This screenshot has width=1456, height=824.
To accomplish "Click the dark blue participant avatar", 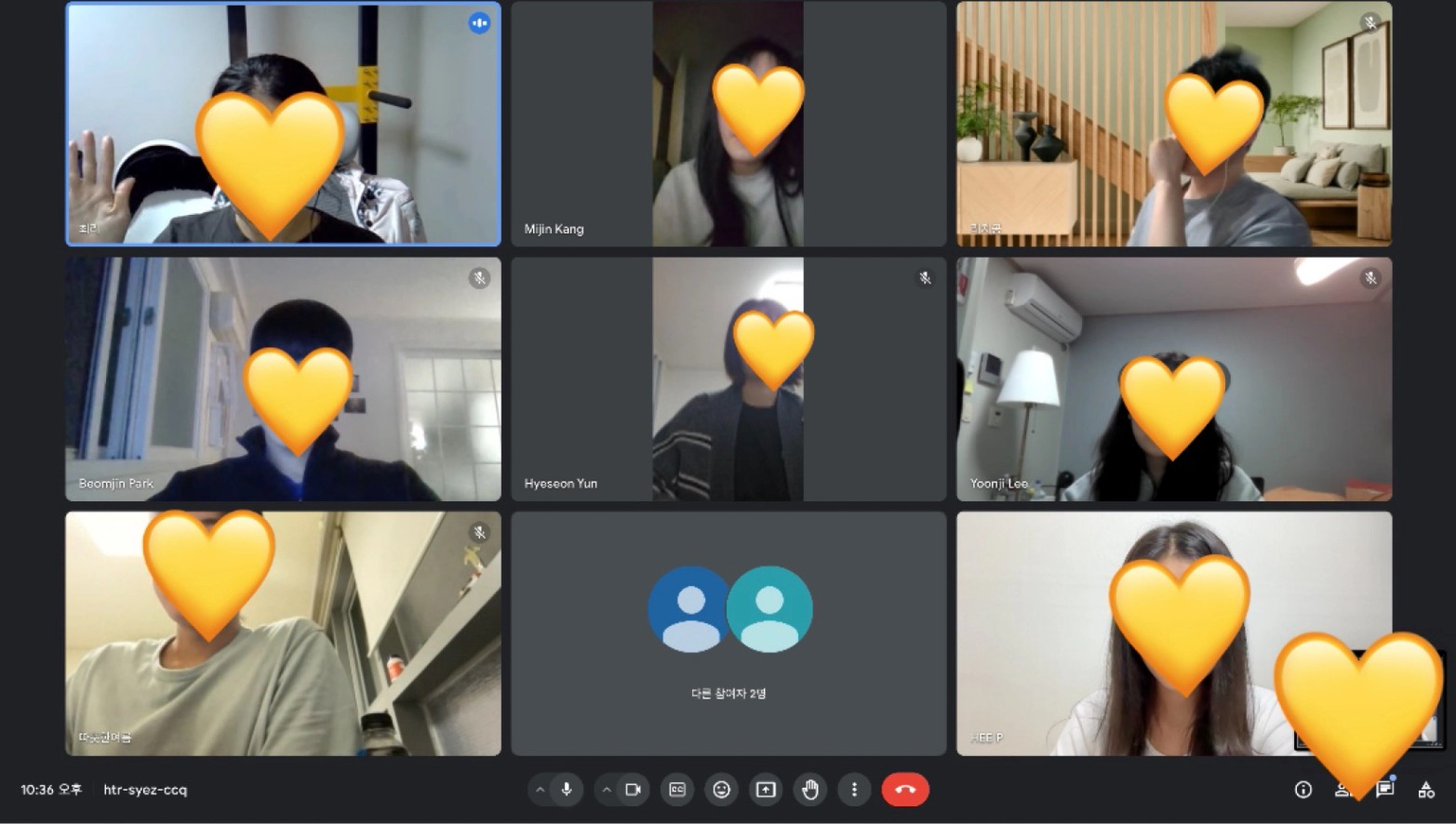I will (x=689, y=609).
